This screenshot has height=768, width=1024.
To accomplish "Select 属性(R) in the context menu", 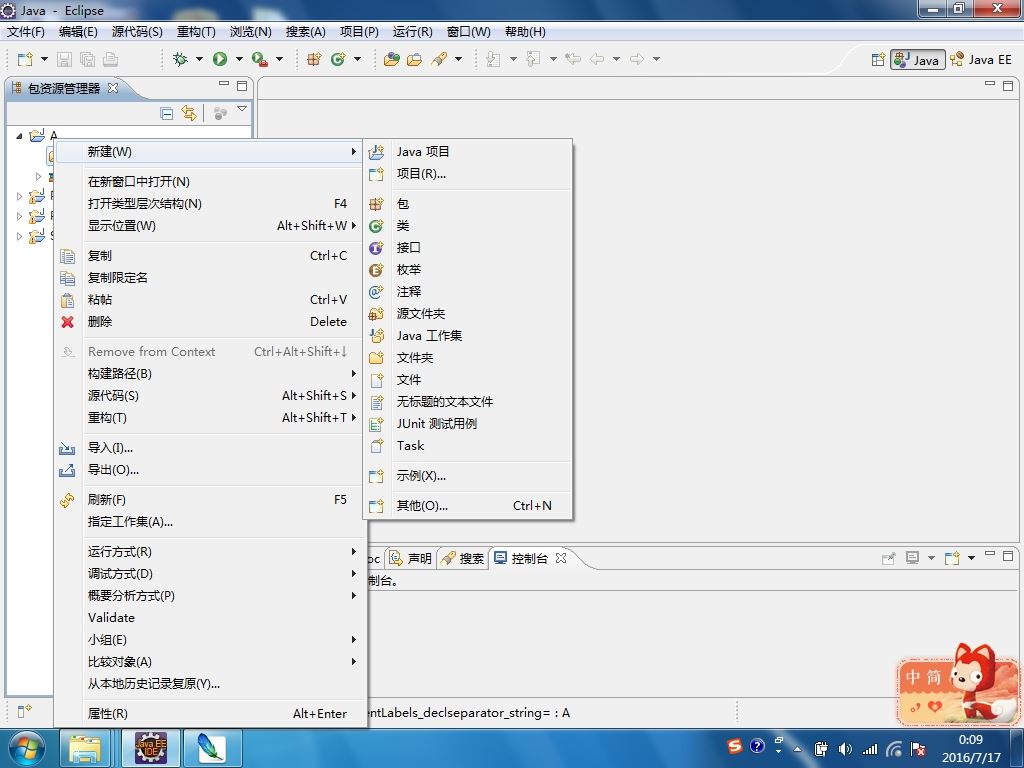I will (x=209, y=714).
